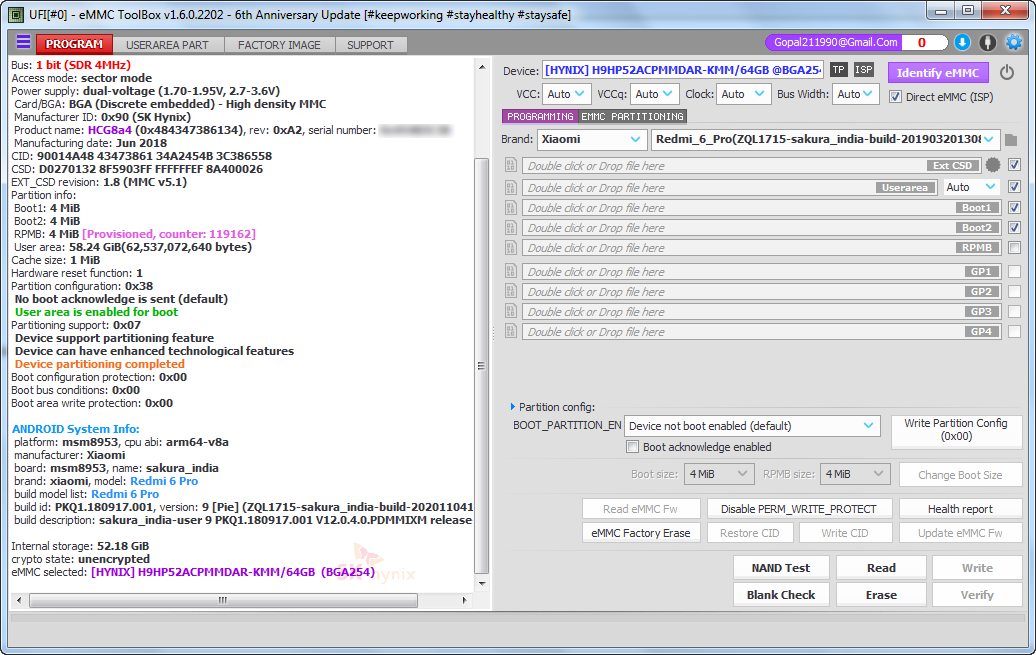The height and width of the screenshot is (655, 1036).
Task: Click the Blank Check button
Action: pos(780,595)
